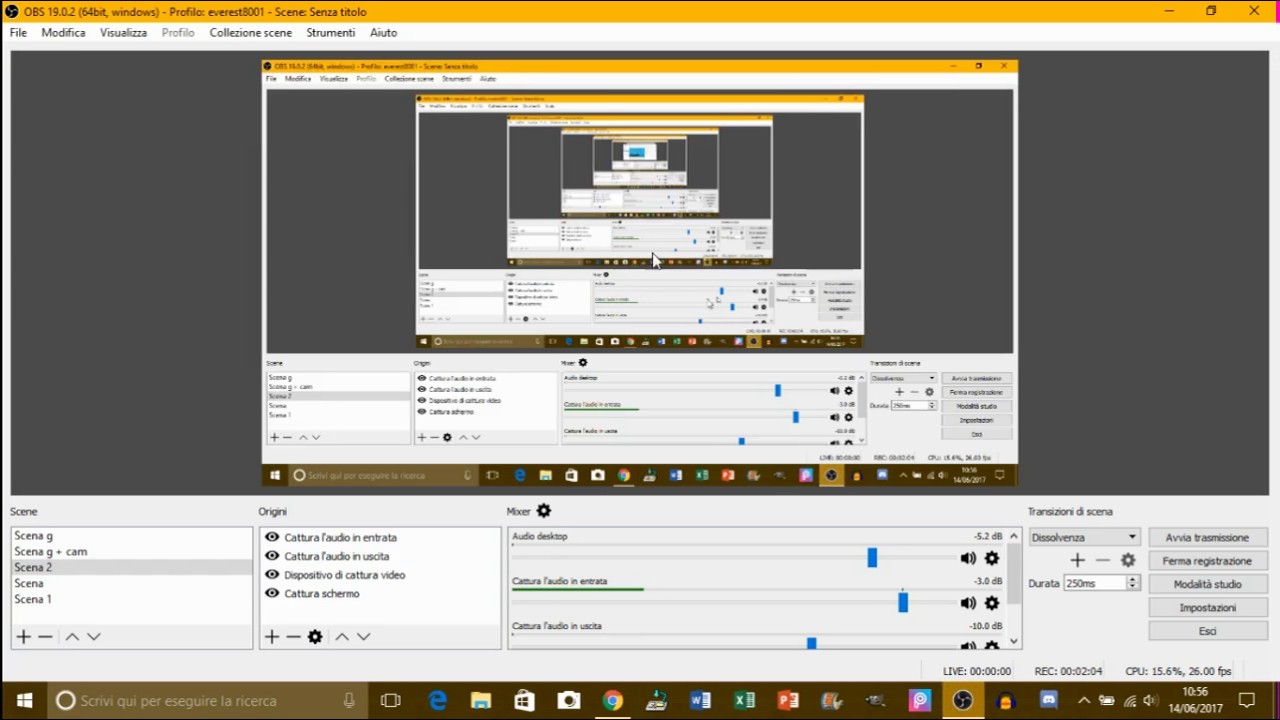The width and height of the screenshot is (1280, 720).
Task: Move the selected scene down
Action: click(x=93, y=636)
